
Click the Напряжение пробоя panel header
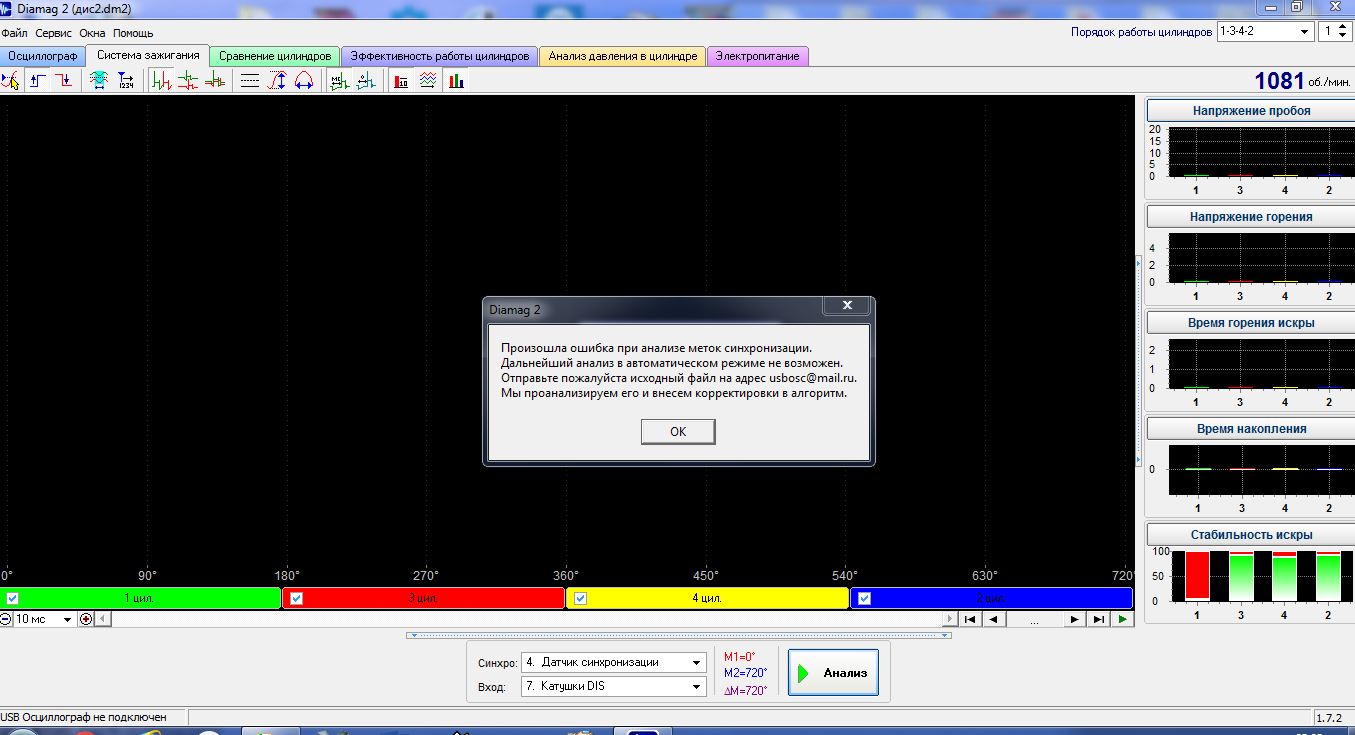(x=1250, y=111)
